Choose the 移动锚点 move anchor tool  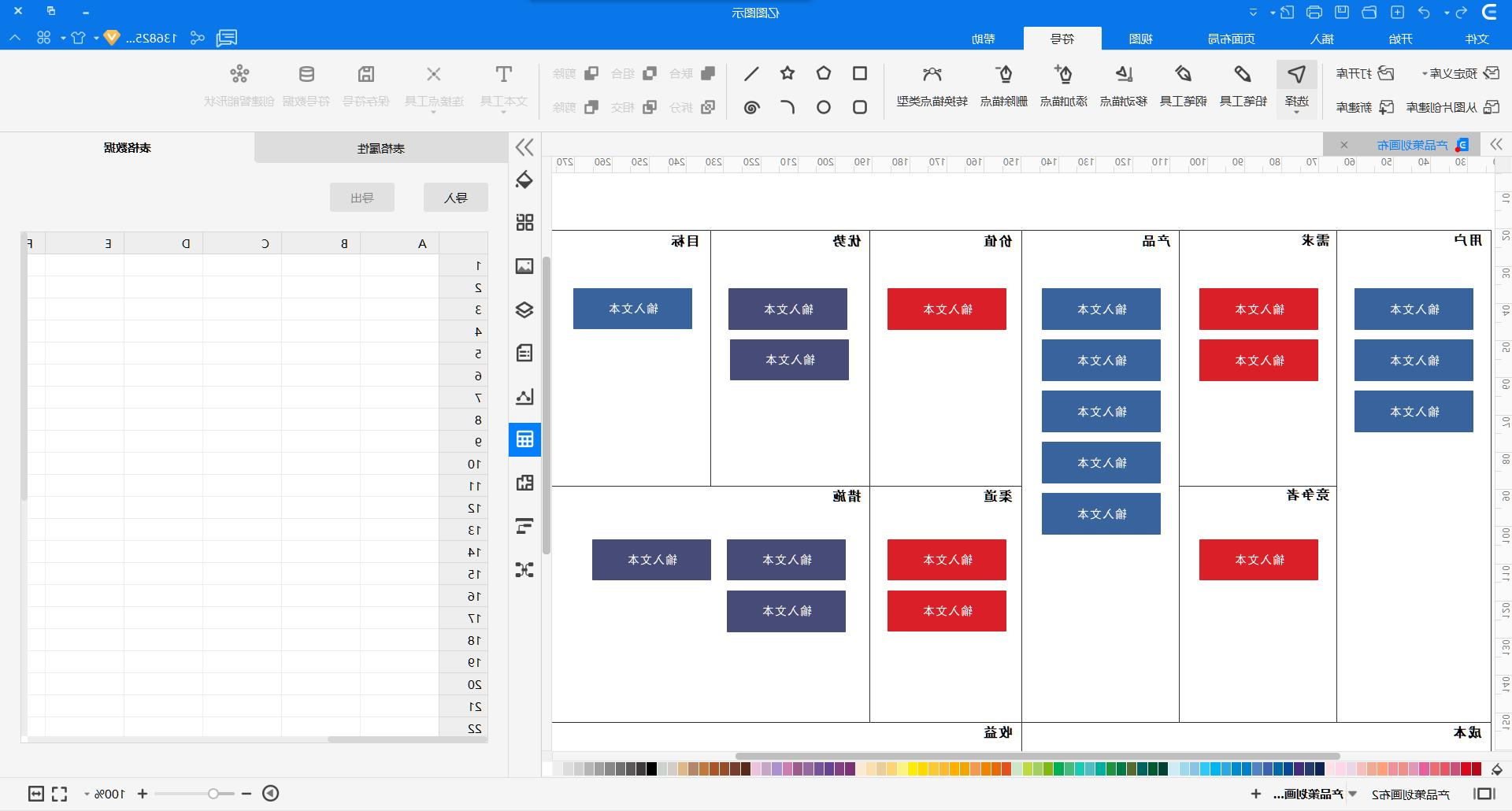(x=1124, y=86)
